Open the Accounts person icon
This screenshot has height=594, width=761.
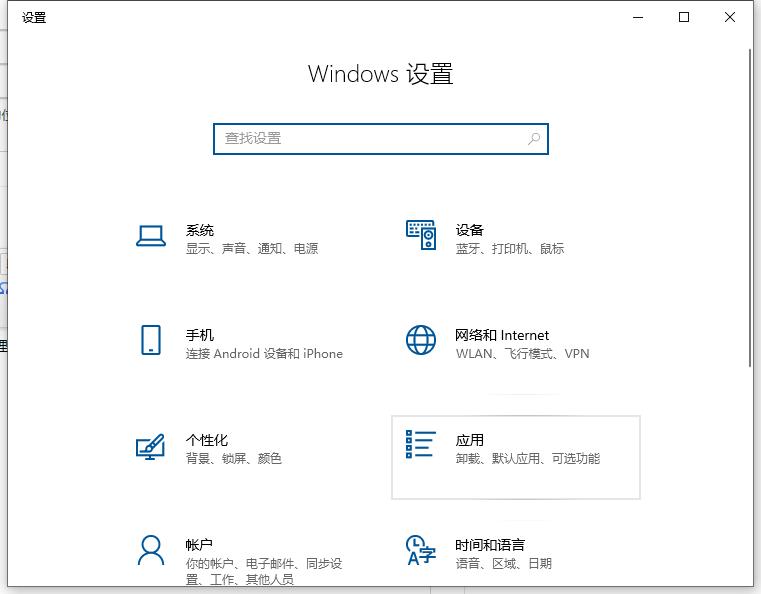coord(151,550)
